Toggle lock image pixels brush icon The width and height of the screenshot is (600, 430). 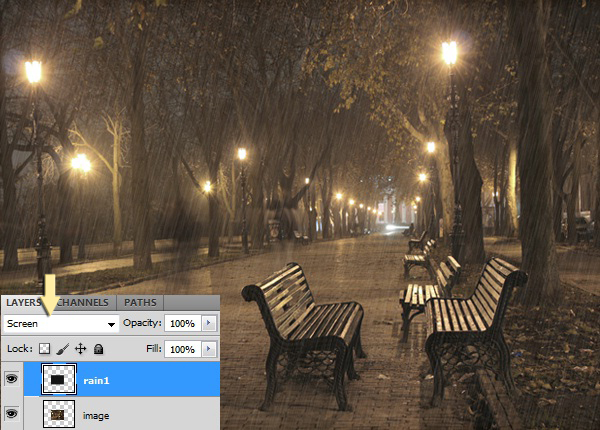62,349
